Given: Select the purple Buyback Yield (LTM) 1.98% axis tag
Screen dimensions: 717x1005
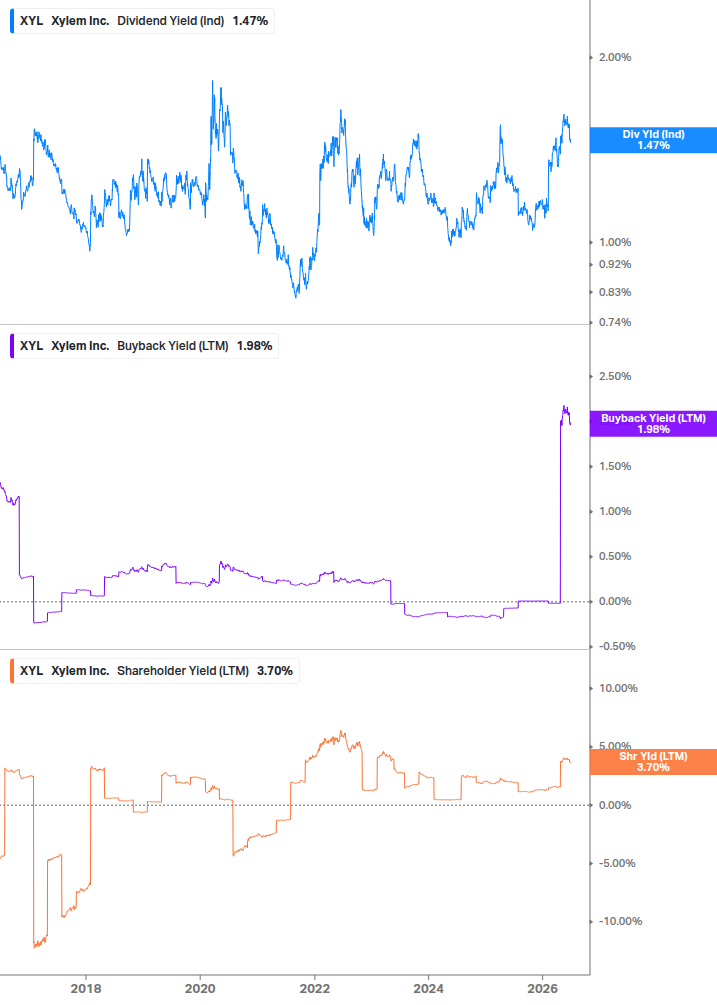Looking at the screenshot, I should [653, 424].
